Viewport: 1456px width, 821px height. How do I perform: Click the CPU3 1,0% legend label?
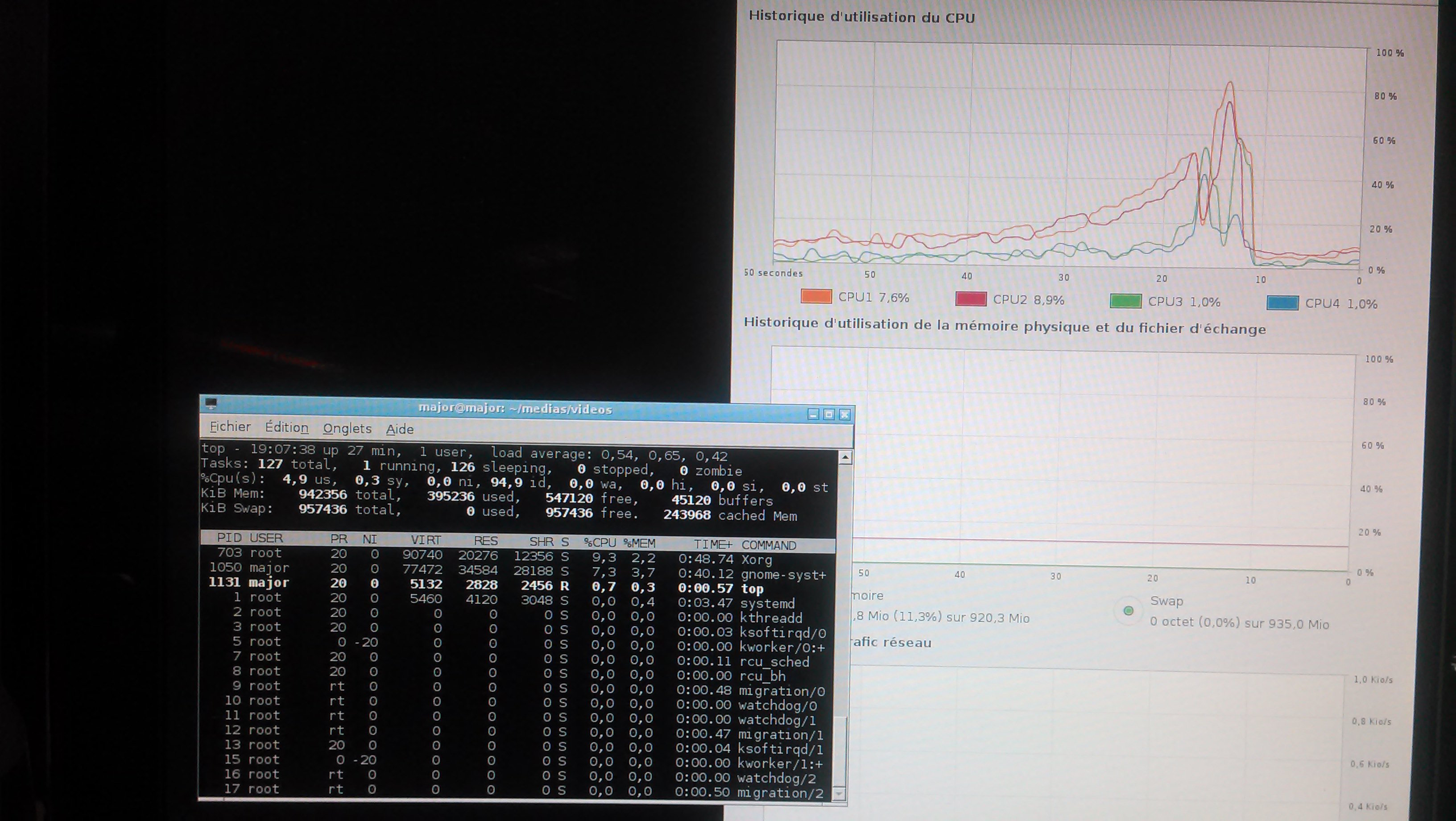pyautogui.click(x=1183, y=302)
